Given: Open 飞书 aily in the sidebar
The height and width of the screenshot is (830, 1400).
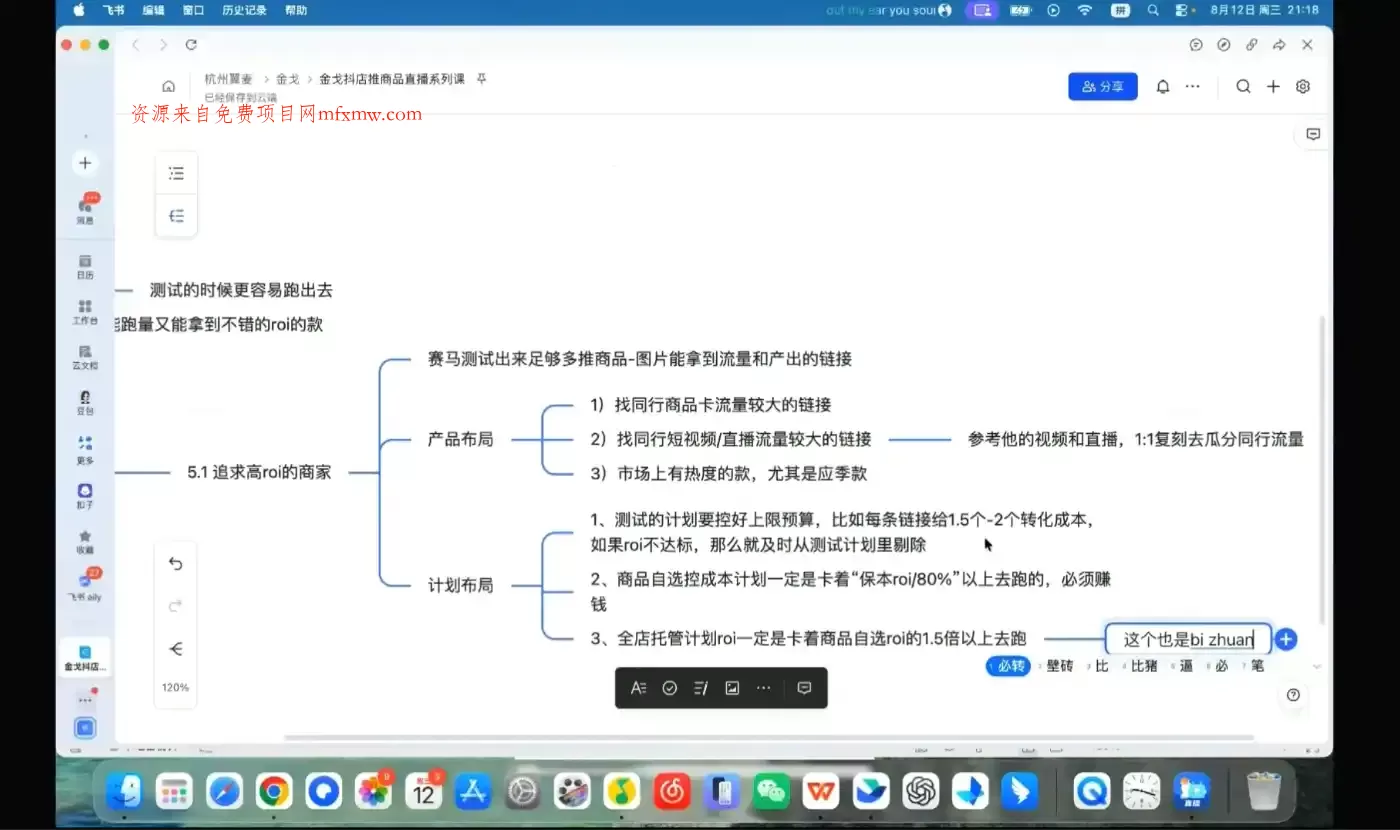Looking at the screenshot, I should 85,586.
